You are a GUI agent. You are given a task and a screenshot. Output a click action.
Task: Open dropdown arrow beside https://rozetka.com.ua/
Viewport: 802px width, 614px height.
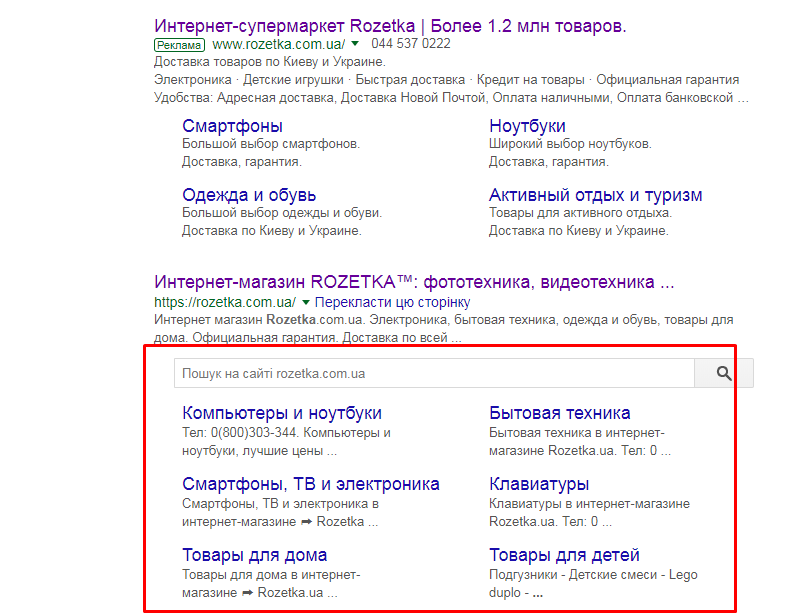click(306, 302)
